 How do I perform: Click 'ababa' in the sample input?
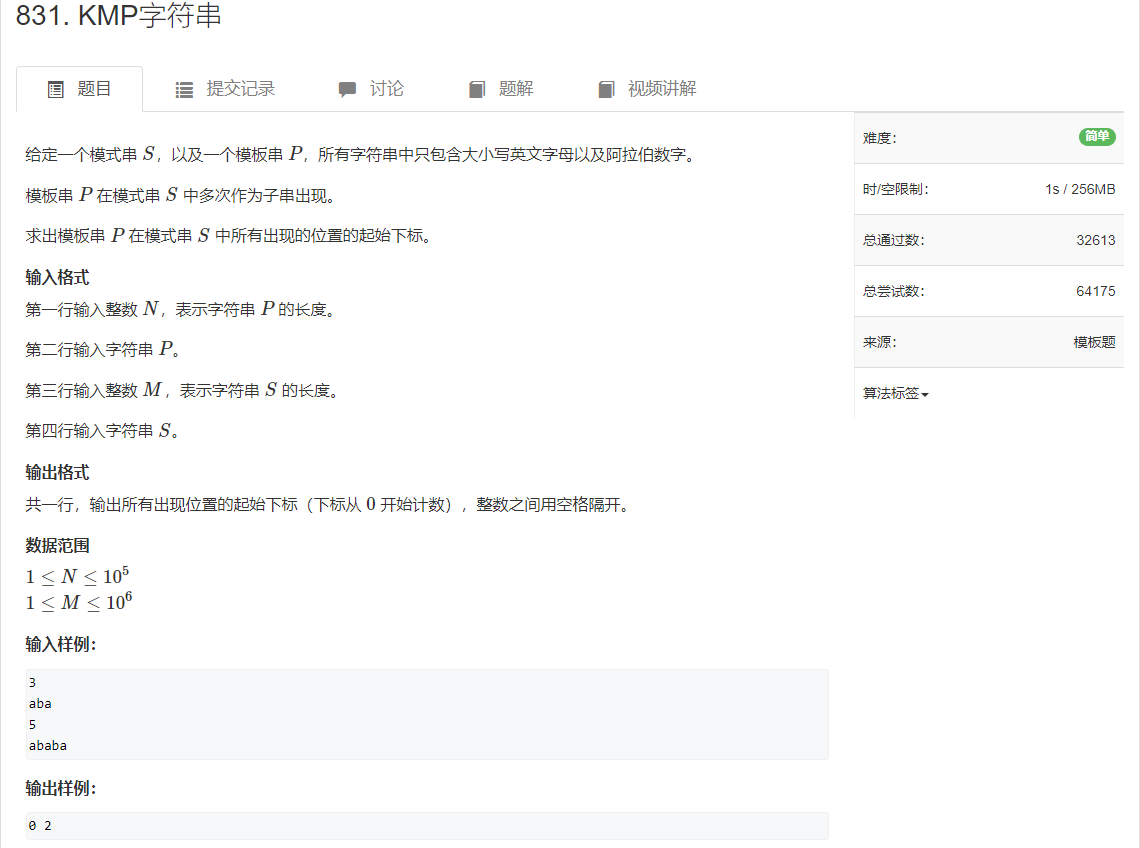click(48, 745)
